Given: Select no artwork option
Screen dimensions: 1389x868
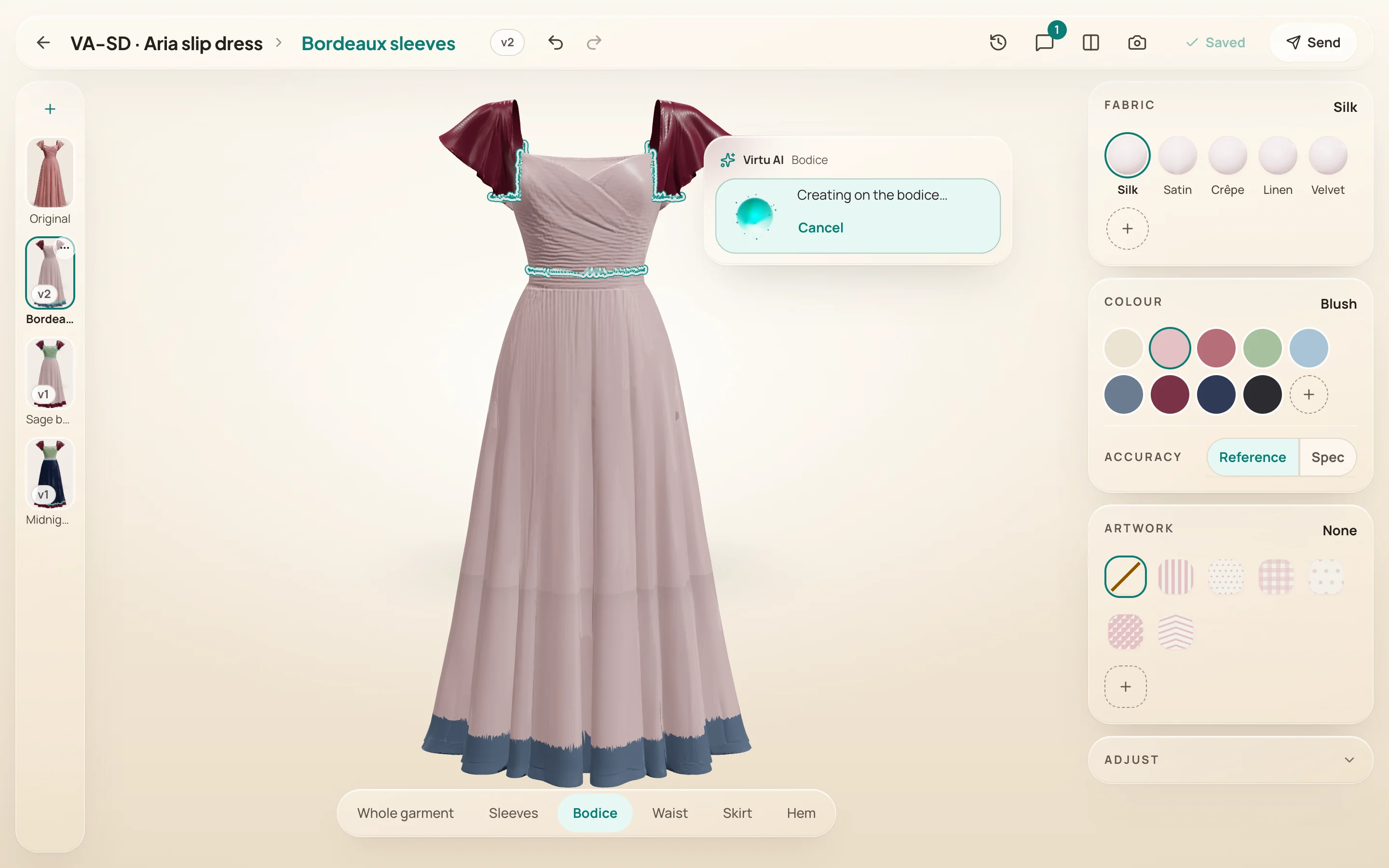Looking at the screenshot, I should pyautogui.click(x=1126, y=576).
